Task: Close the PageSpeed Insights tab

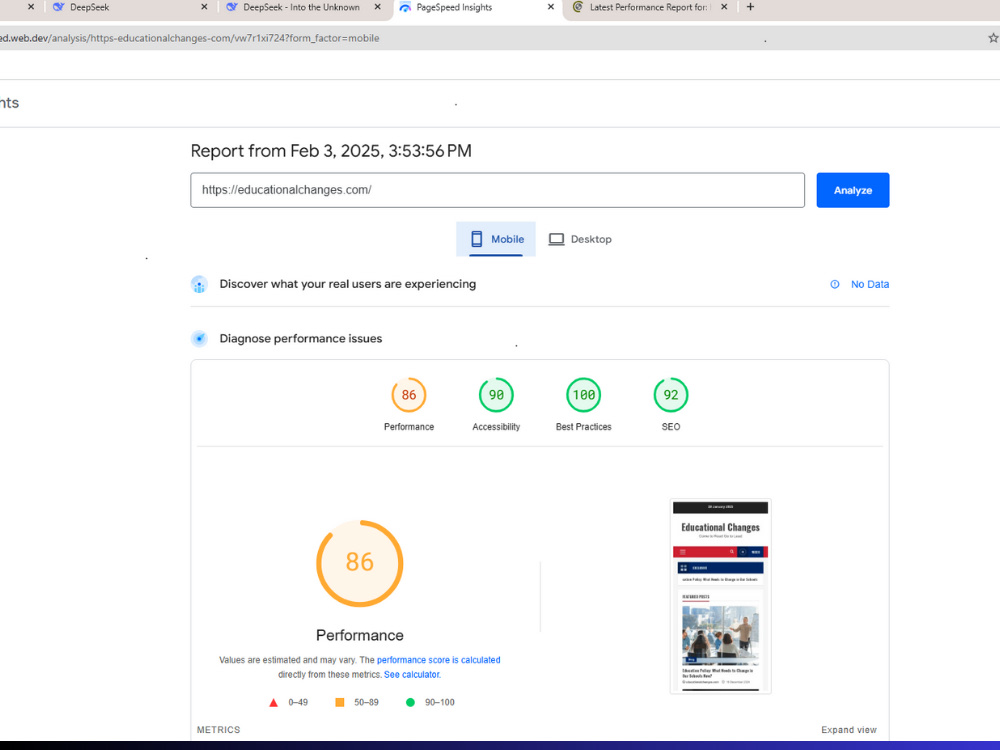Action: coord(551,7)
